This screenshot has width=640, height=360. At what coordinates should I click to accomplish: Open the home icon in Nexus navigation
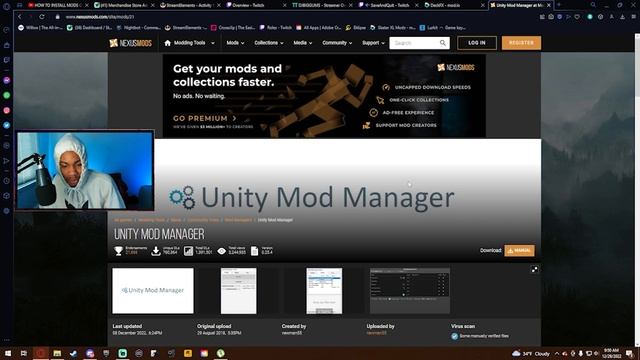click(x=167, y=43)
